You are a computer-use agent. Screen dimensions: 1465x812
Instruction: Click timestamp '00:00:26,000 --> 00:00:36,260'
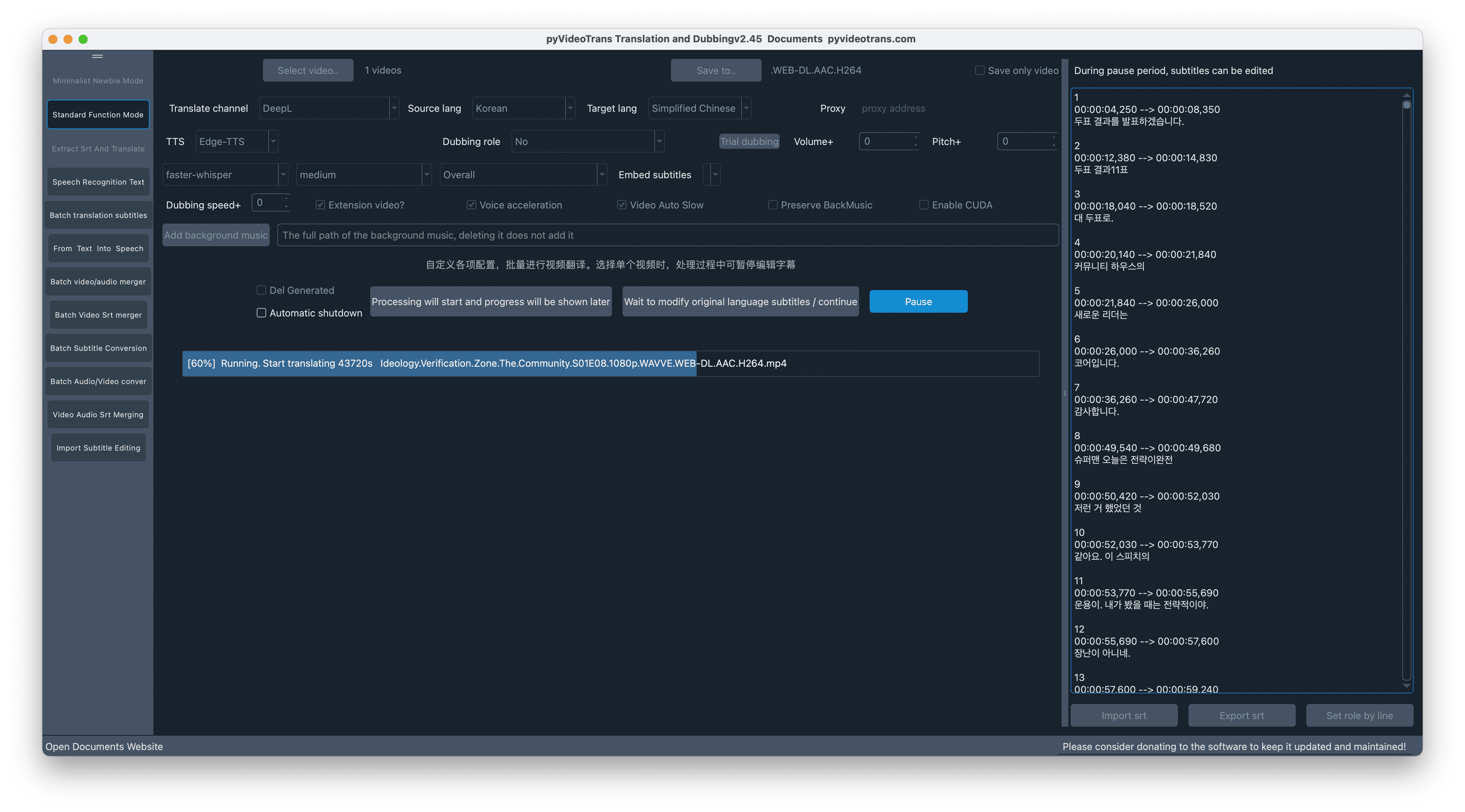[1147, 351]
